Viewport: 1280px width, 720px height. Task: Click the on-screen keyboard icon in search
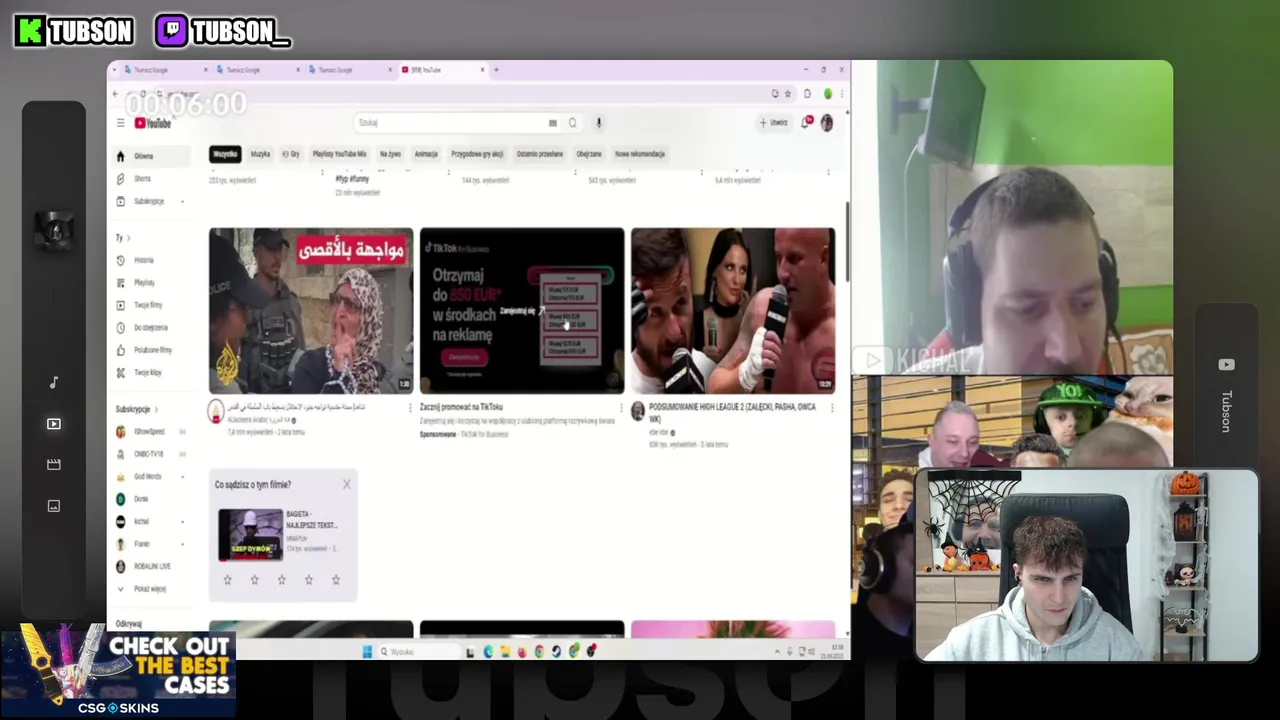(x=552, y=123)
